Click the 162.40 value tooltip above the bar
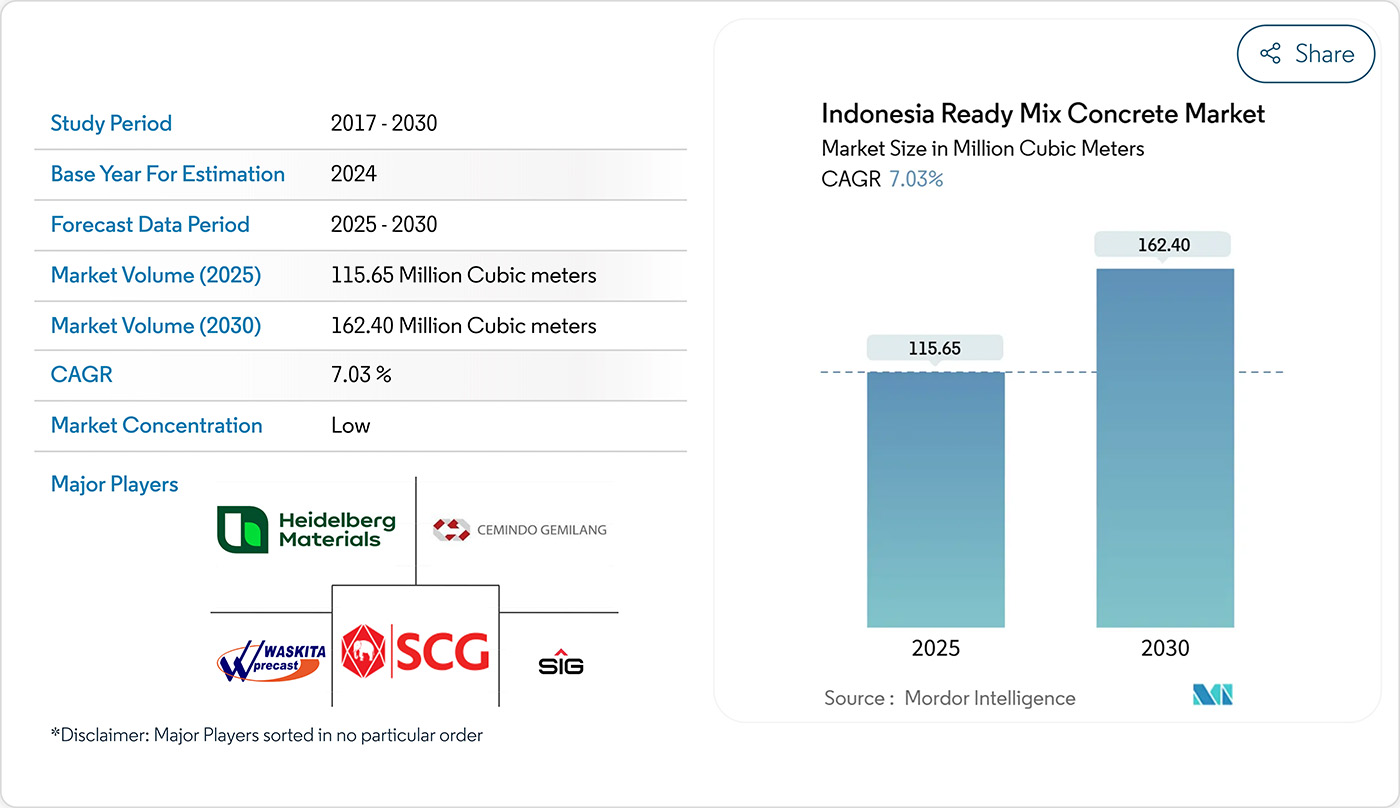The width and height of the screenshot is (1400, 808). point(1164,243)
